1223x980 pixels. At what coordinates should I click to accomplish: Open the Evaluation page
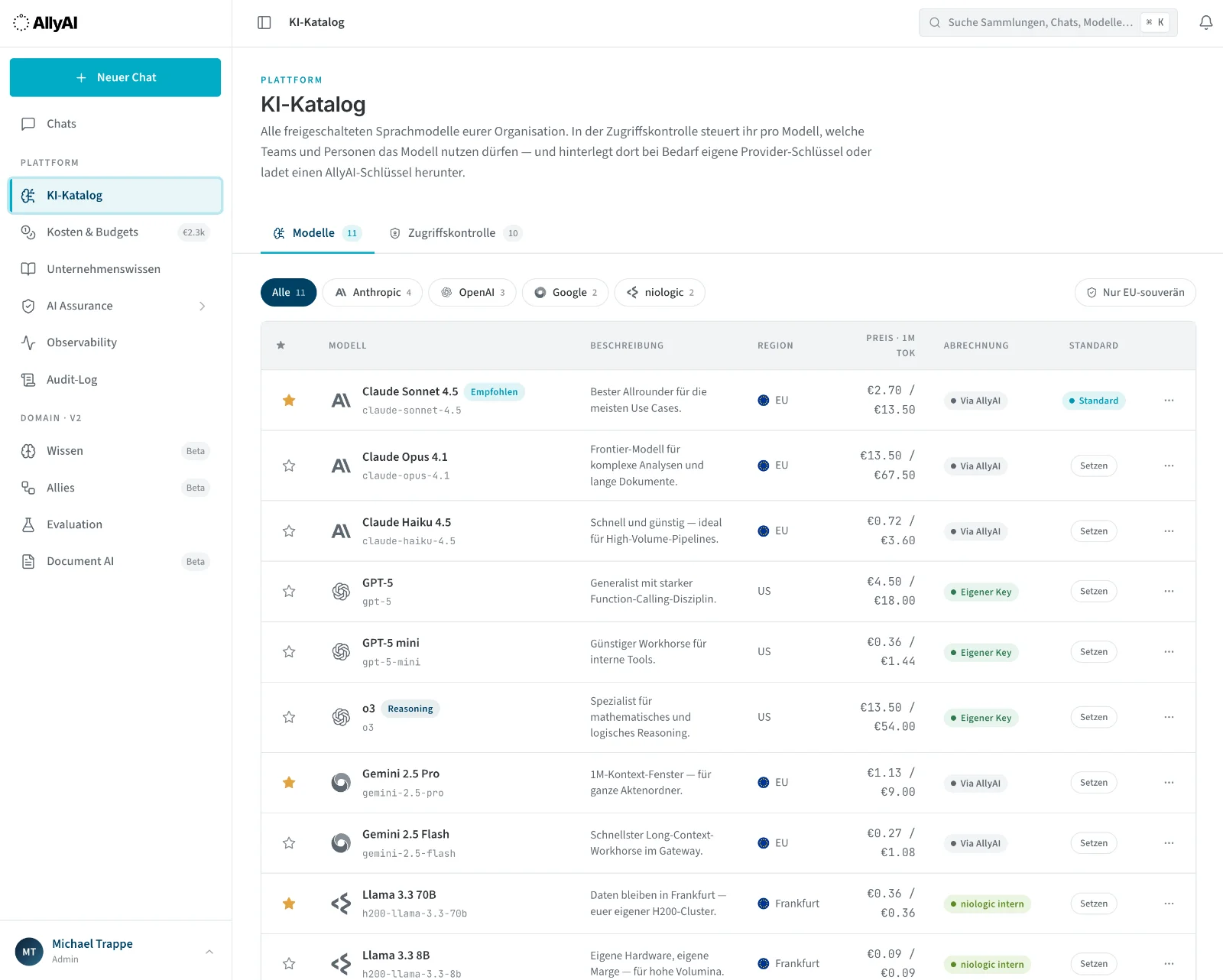point(115,524)
